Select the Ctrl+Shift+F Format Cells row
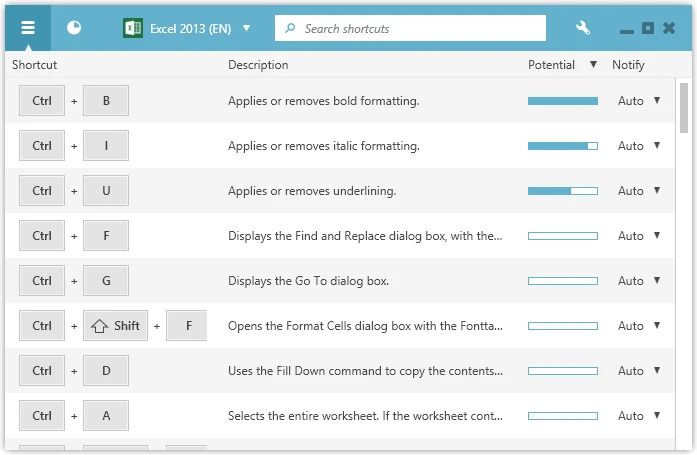The image size is (697, 455). pyautogui.click(x=365, y=326)
